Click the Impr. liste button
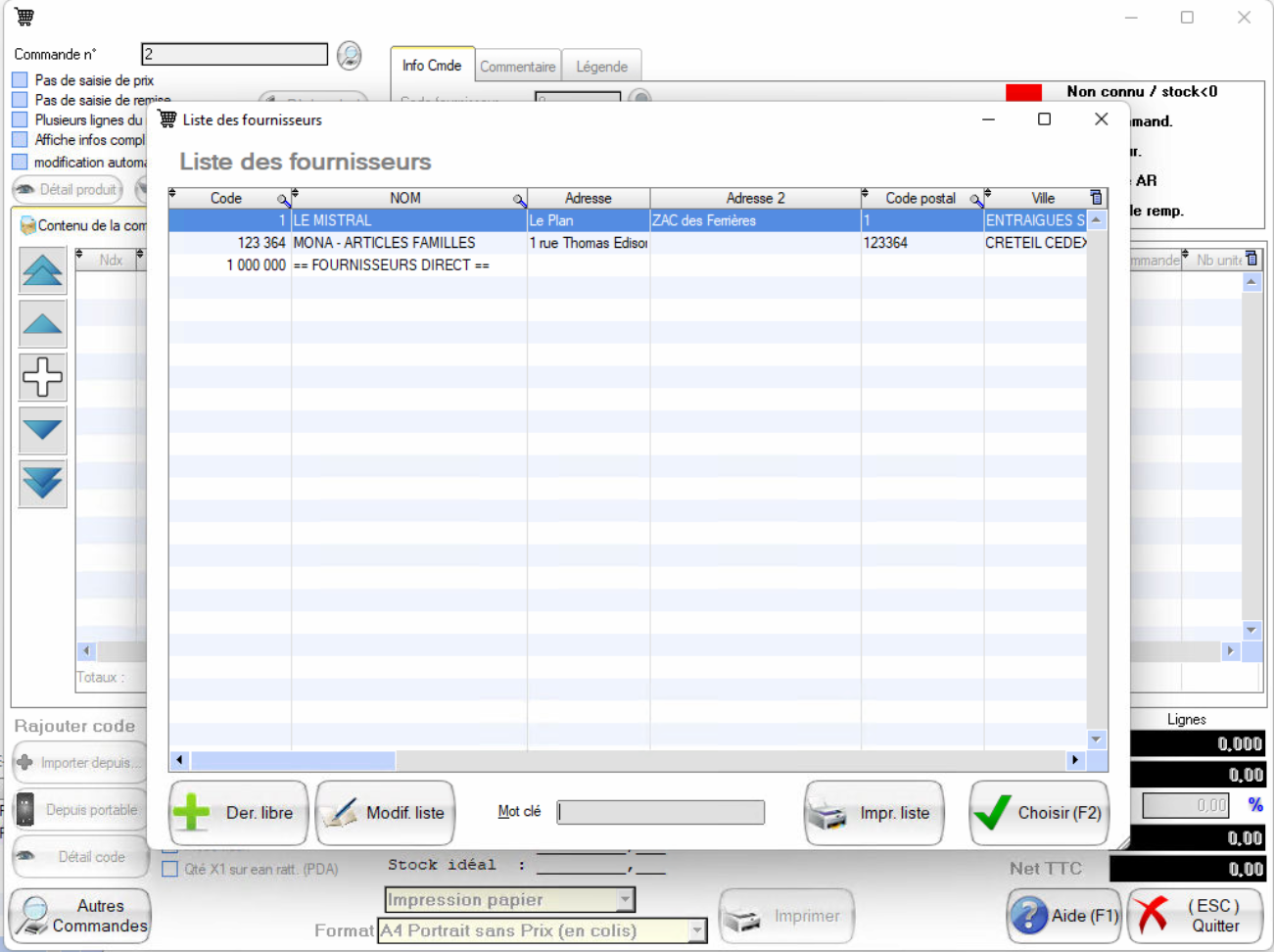Image resolution: width=1274 pixels, height=952 pixels. (x=873, y=813)
